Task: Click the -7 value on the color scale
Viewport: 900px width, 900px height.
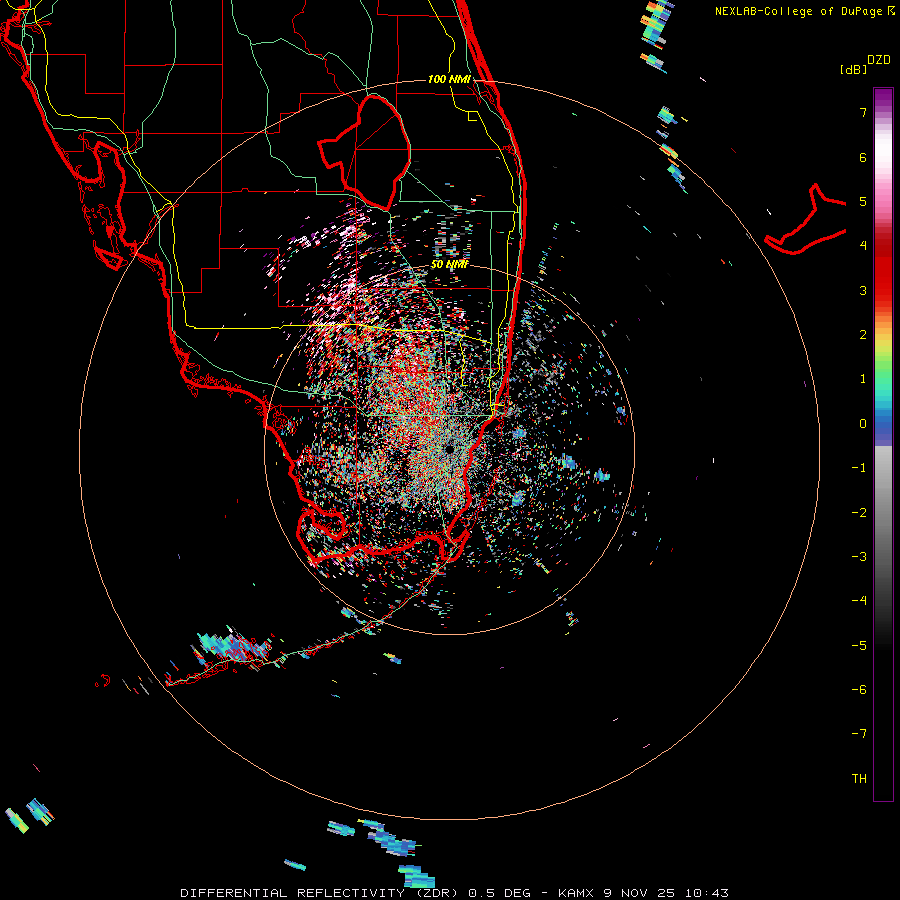Action: point(859,734)
